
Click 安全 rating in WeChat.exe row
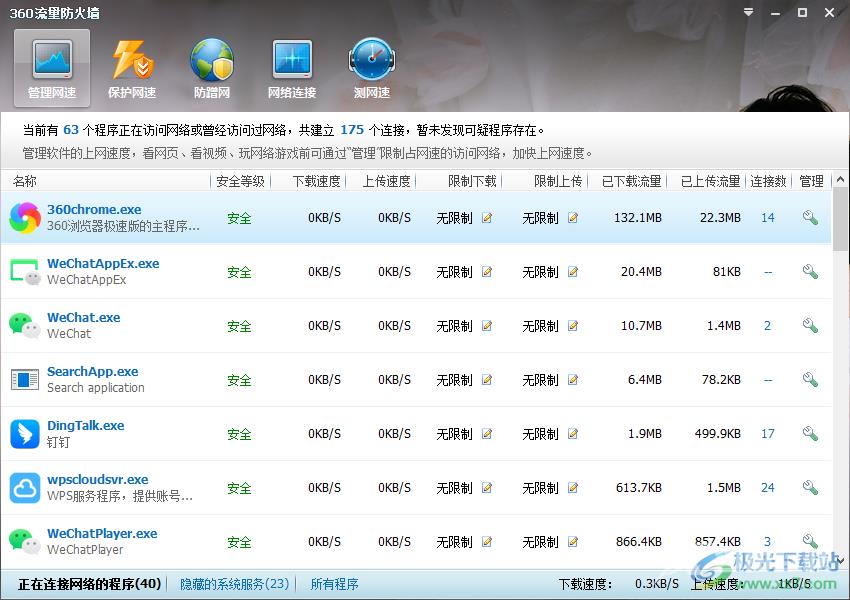point(239,326)
